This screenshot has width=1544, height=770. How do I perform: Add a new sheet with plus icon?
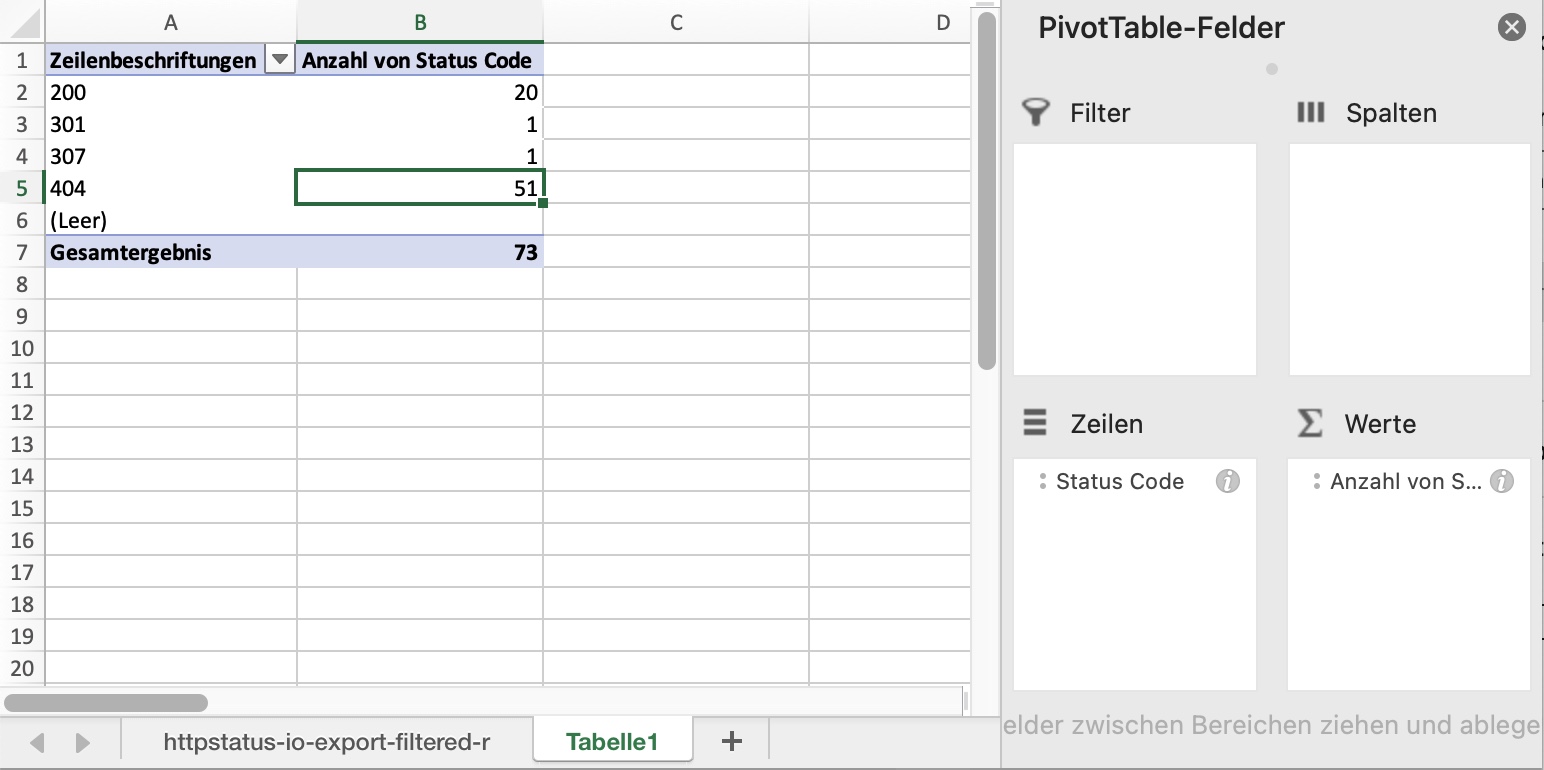tap(732, 741)
